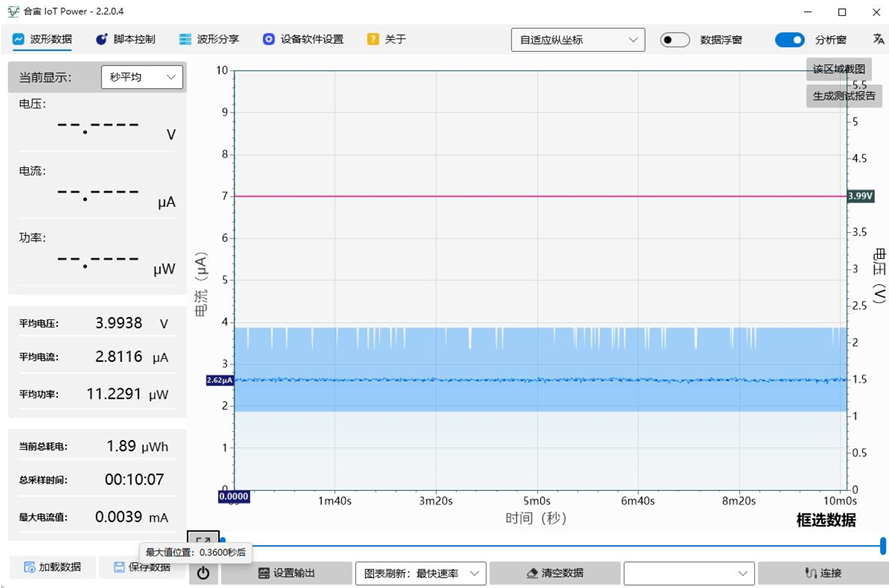The image size is (889, 588).
Task: Click the sampling time value 00:10:07
Action: click(134, 480)
